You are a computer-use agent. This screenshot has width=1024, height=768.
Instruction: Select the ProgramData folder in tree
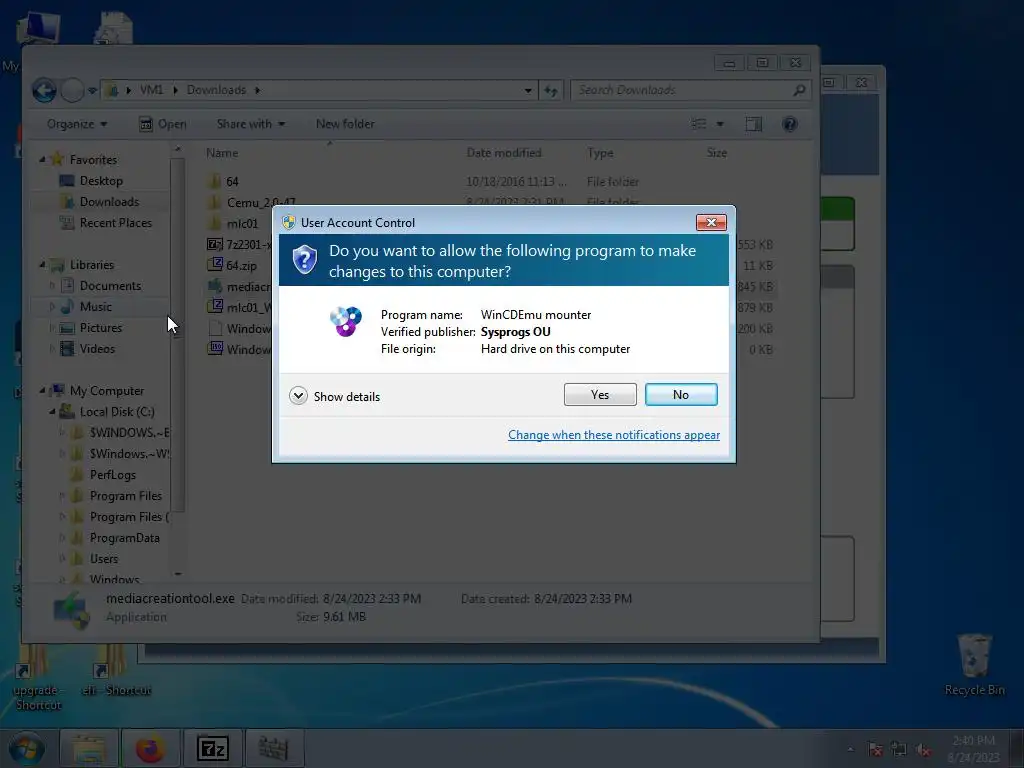[124, 538]
